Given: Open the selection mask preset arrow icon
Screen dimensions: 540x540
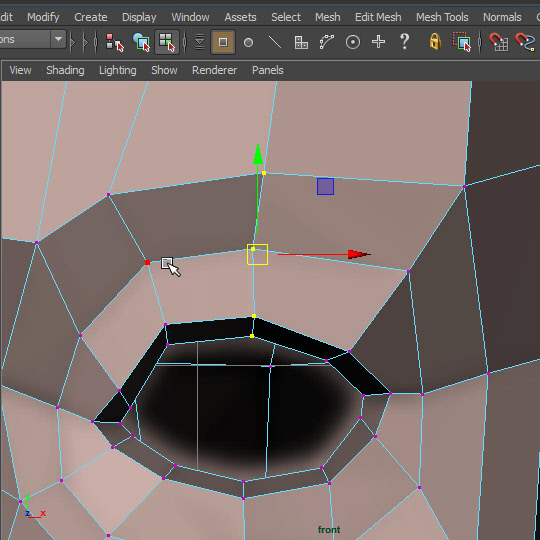Looking at the screenshot, I should [x=199, y=42].
